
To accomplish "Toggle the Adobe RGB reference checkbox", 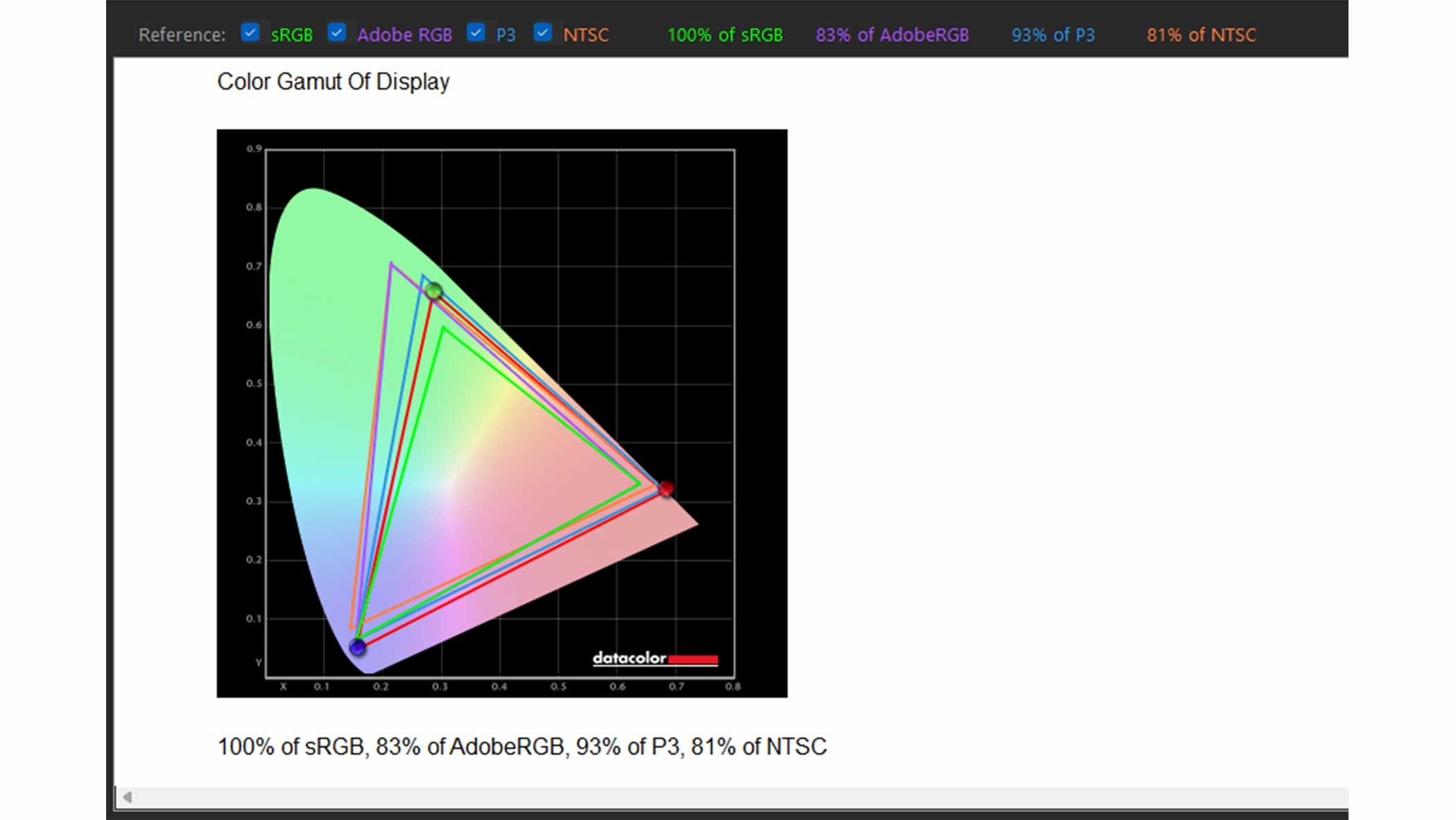I will [x=336, y=34].
